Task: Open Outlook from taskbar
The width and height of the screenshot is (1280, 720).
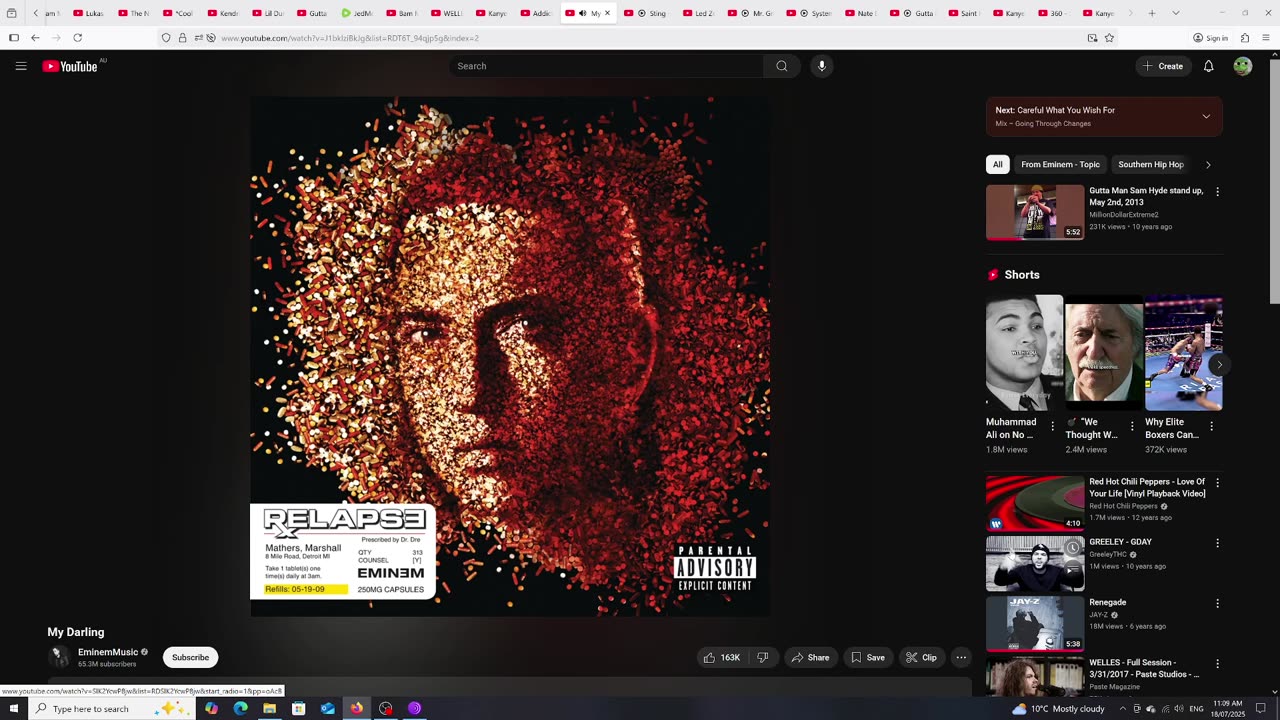Action: coord(327,708)
